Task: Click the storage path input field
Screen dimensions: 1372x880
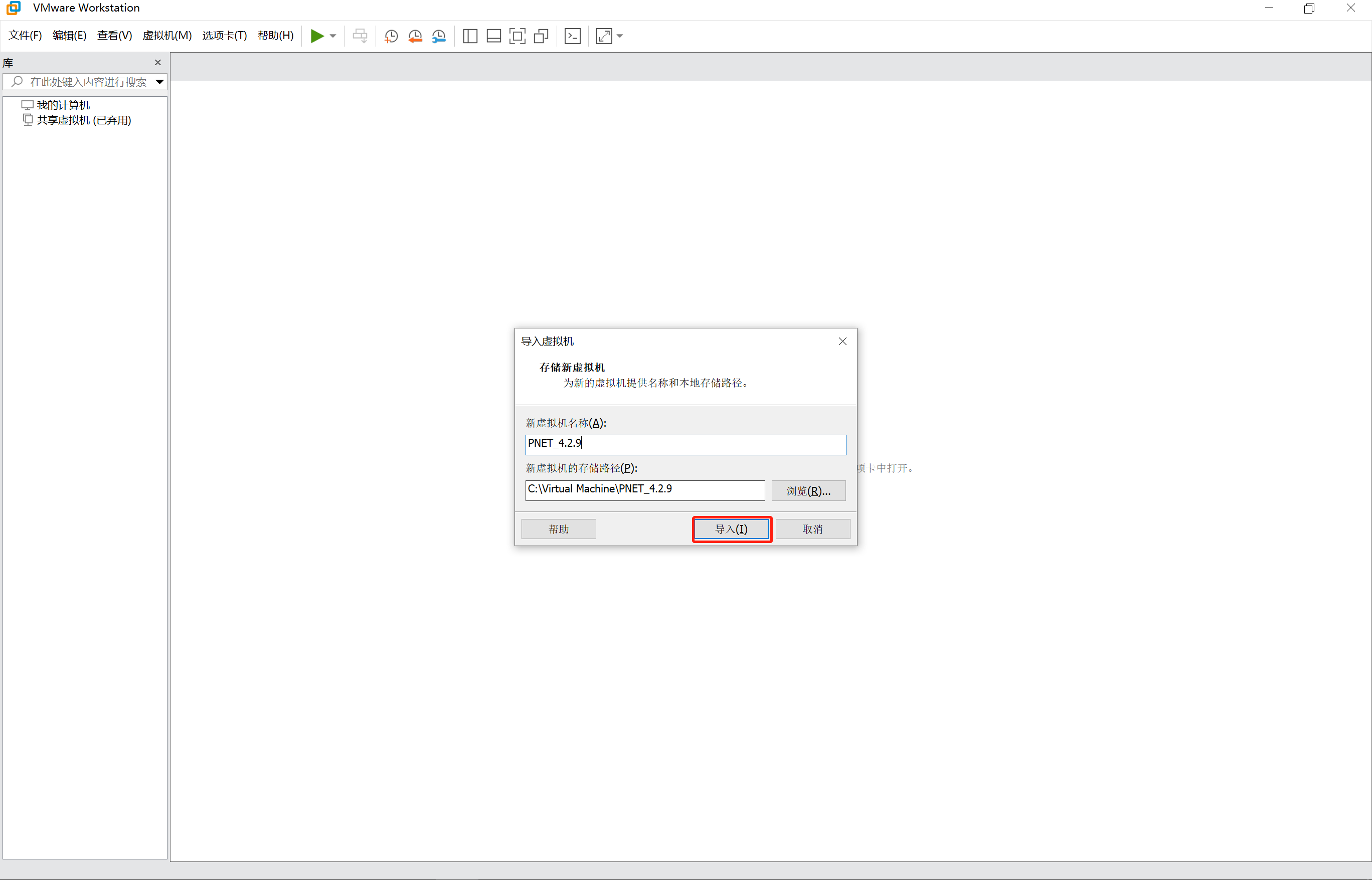Action: tap(645, 490)
